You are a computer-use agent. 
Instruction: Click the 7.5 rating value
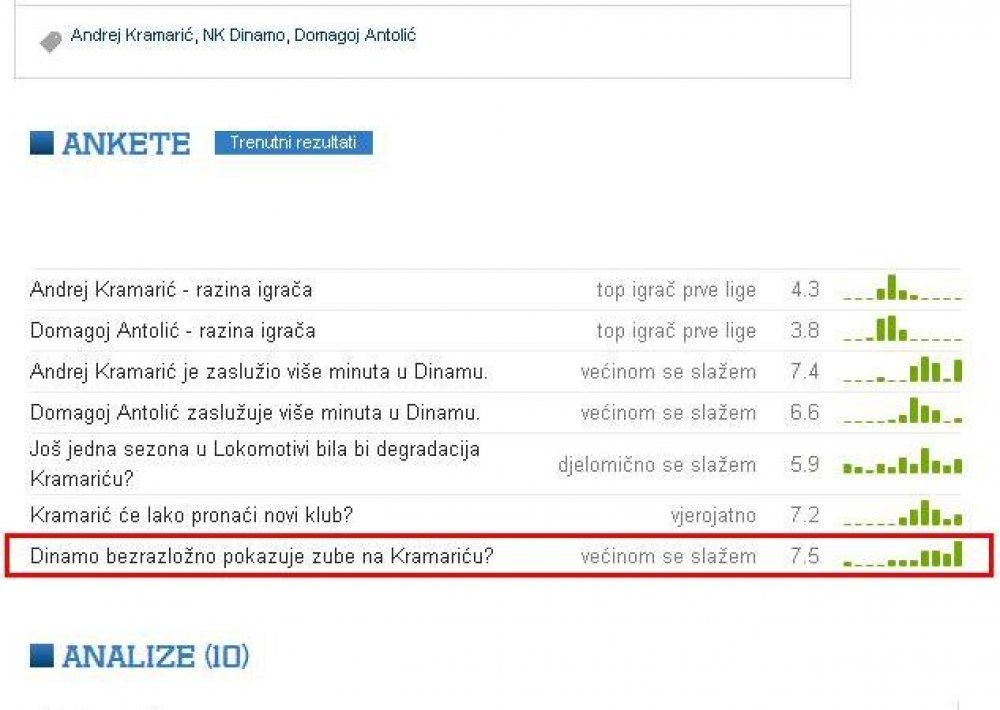pos(805,556)
